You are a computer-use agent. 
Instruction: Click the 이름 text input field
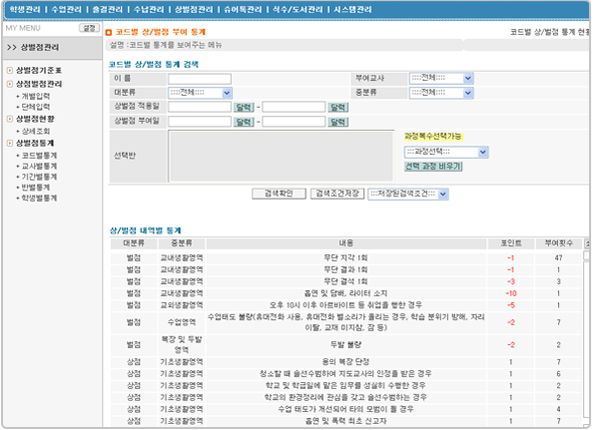(x=200, y=78)
